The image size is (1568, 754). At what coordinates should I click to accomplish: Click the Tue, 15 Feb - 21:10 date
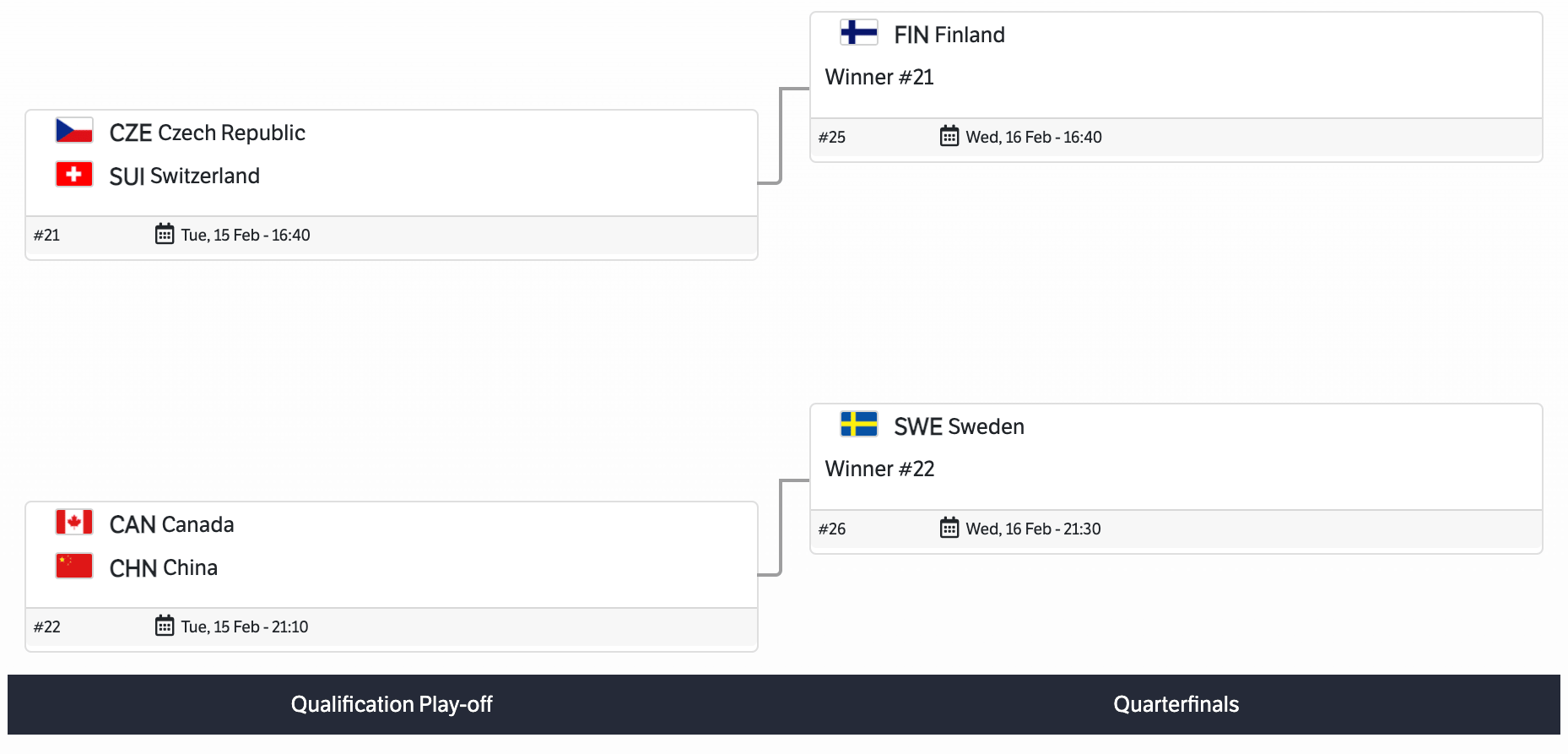click(245, 627)
